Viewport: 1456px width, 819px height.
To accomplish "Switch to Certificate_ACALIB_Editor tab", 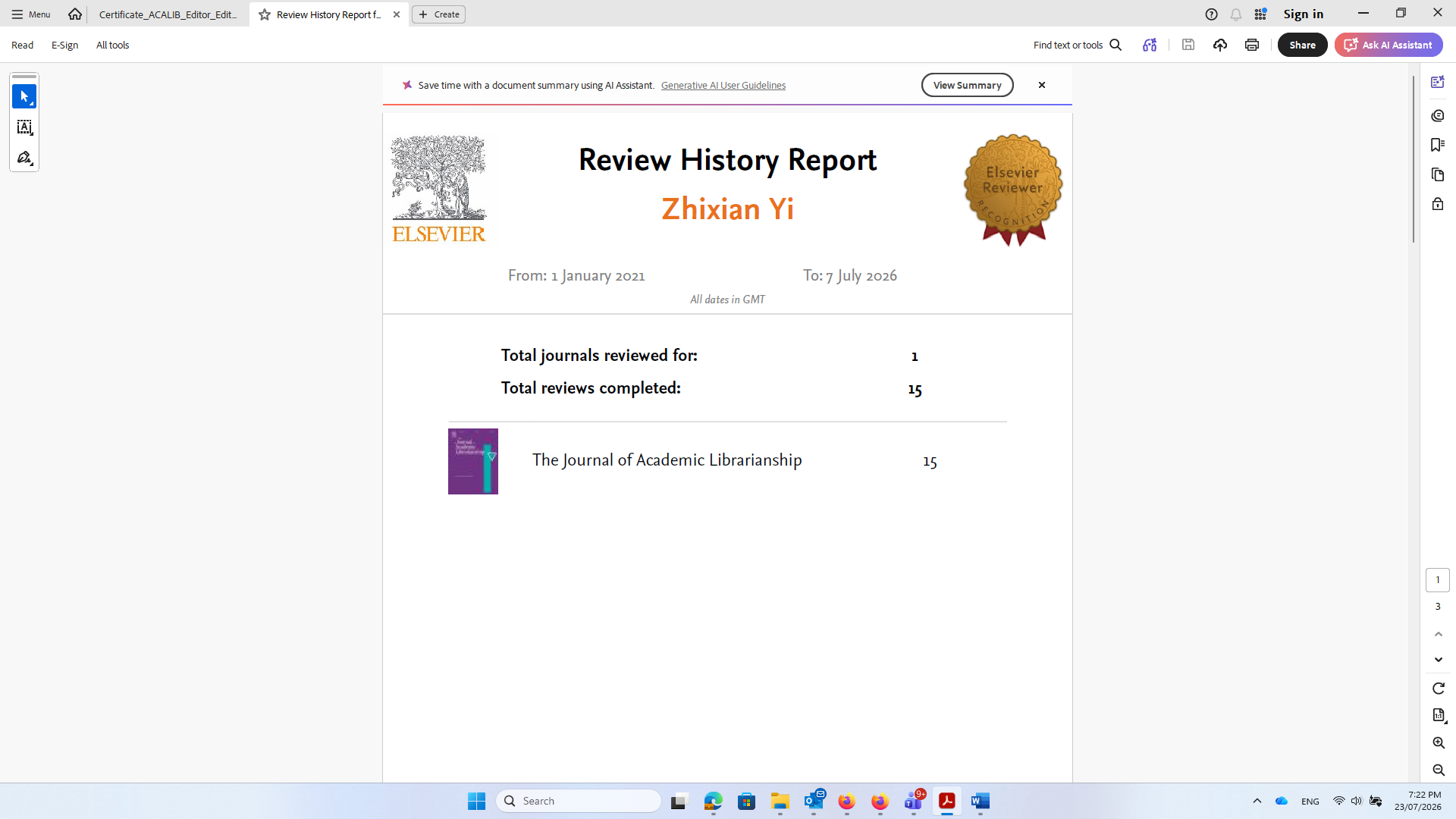I will (168, 14).
